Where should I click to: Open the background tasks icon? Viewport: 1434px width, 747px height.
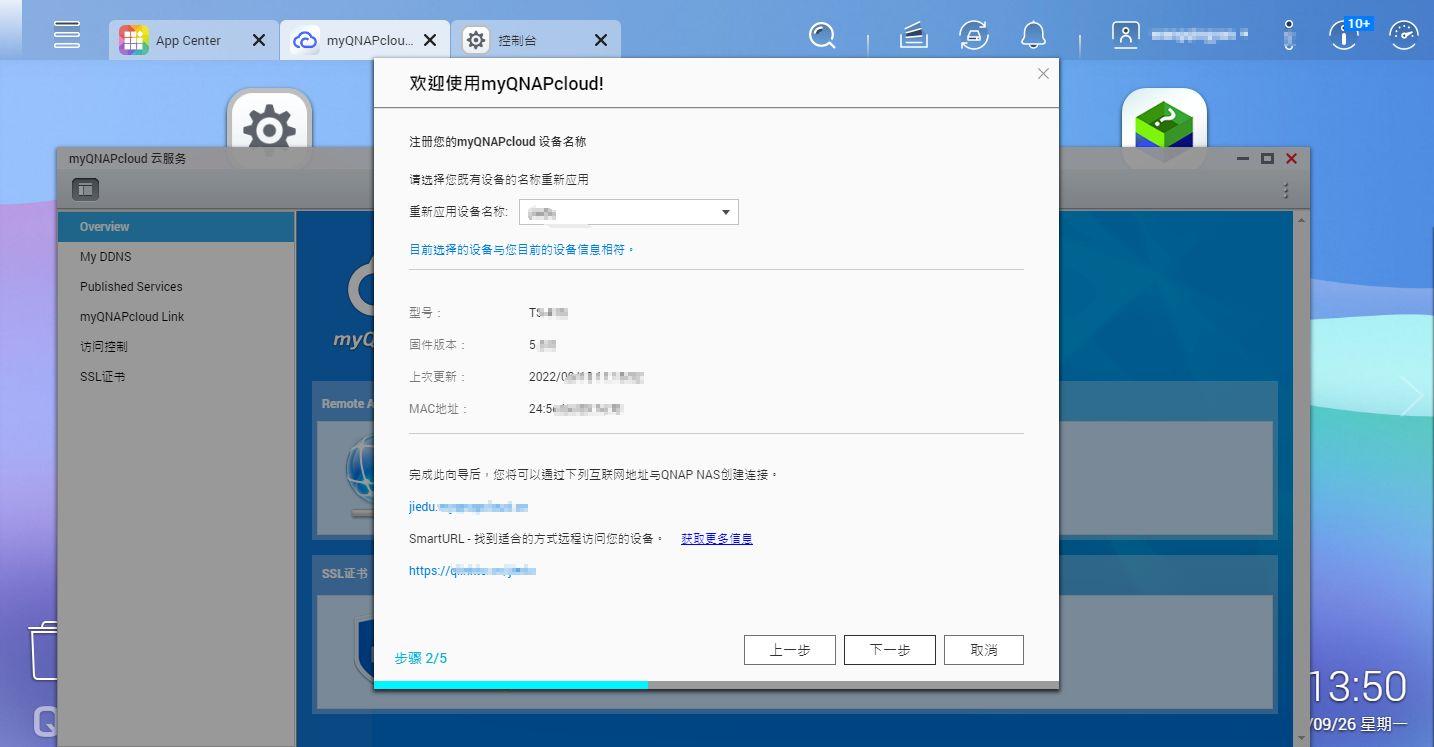coord(914,36)
